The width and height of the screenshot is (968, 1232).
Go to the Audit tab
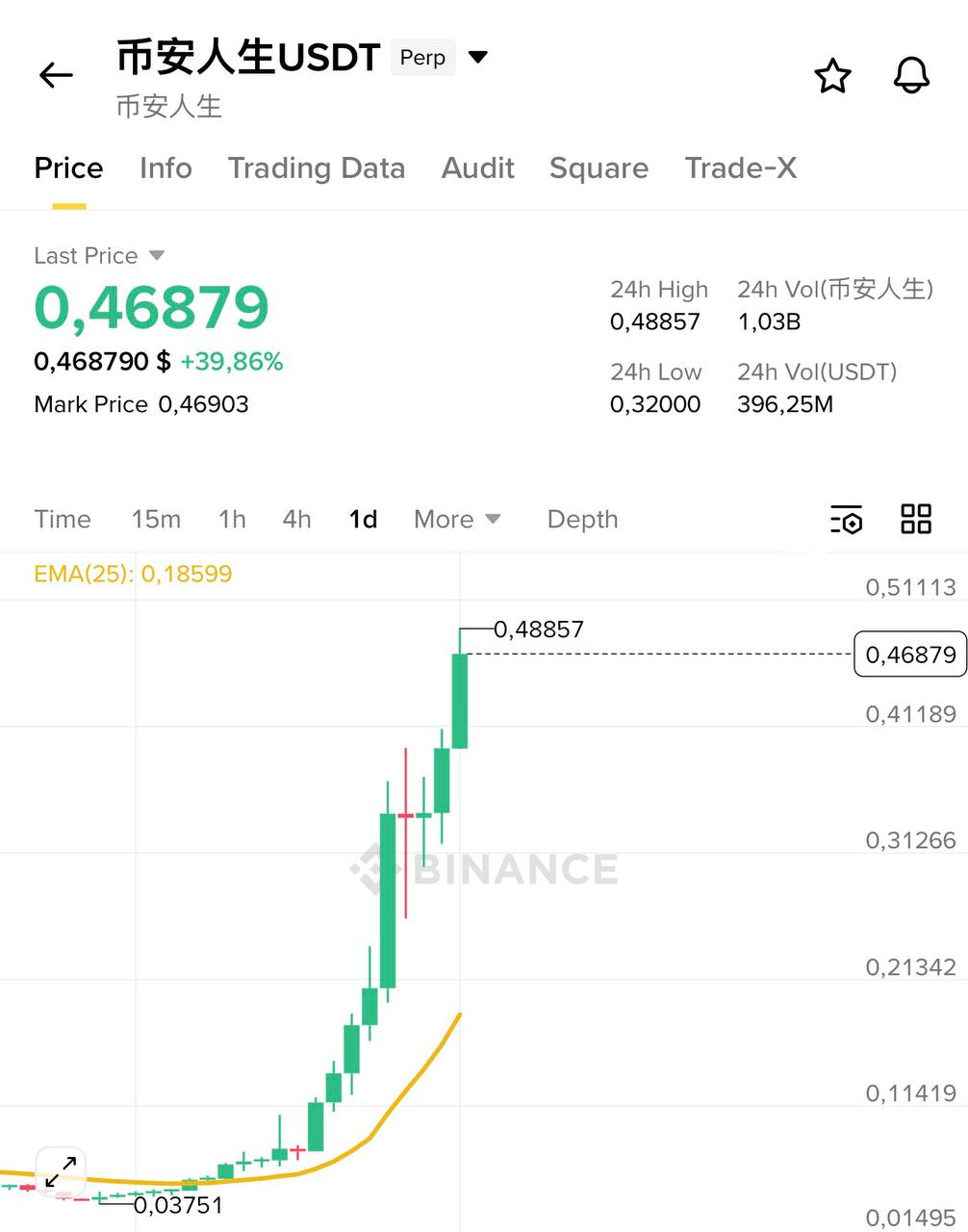(477, 168)
